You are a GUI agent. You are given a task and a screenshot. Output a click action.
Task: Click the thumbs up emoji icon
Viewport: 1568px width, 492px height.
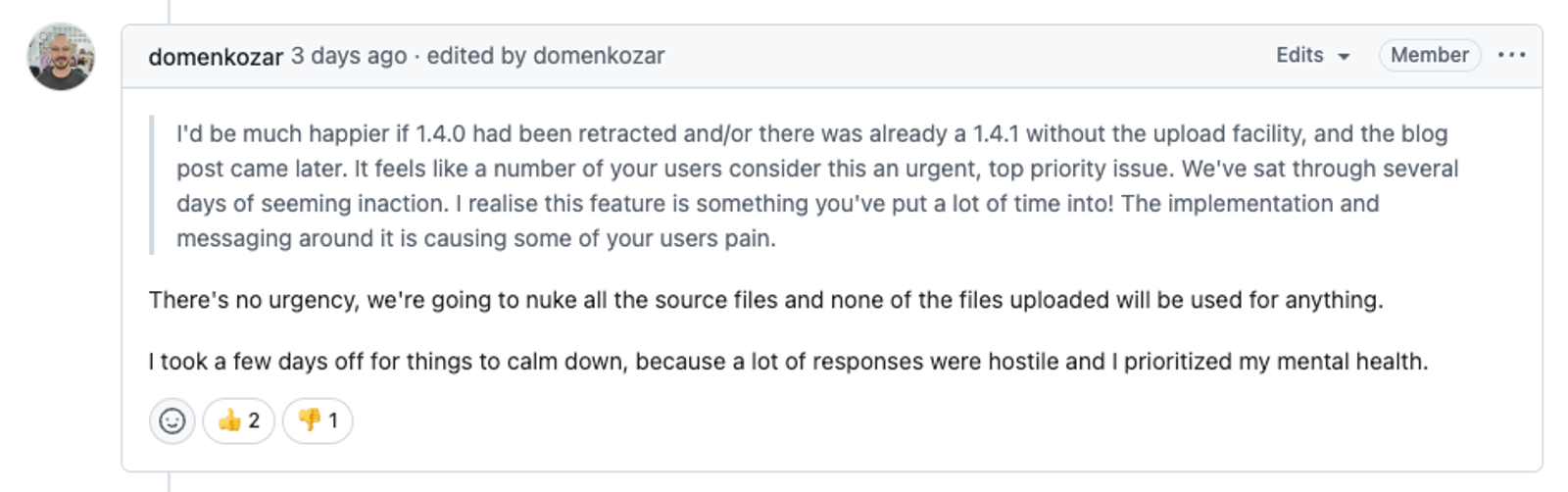[229, 421]
